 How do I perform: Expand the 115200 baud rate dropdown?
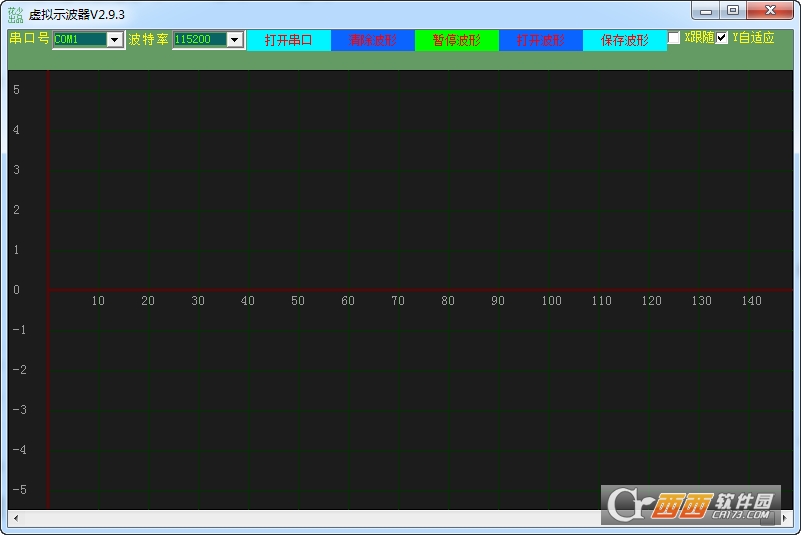(234, 39)
